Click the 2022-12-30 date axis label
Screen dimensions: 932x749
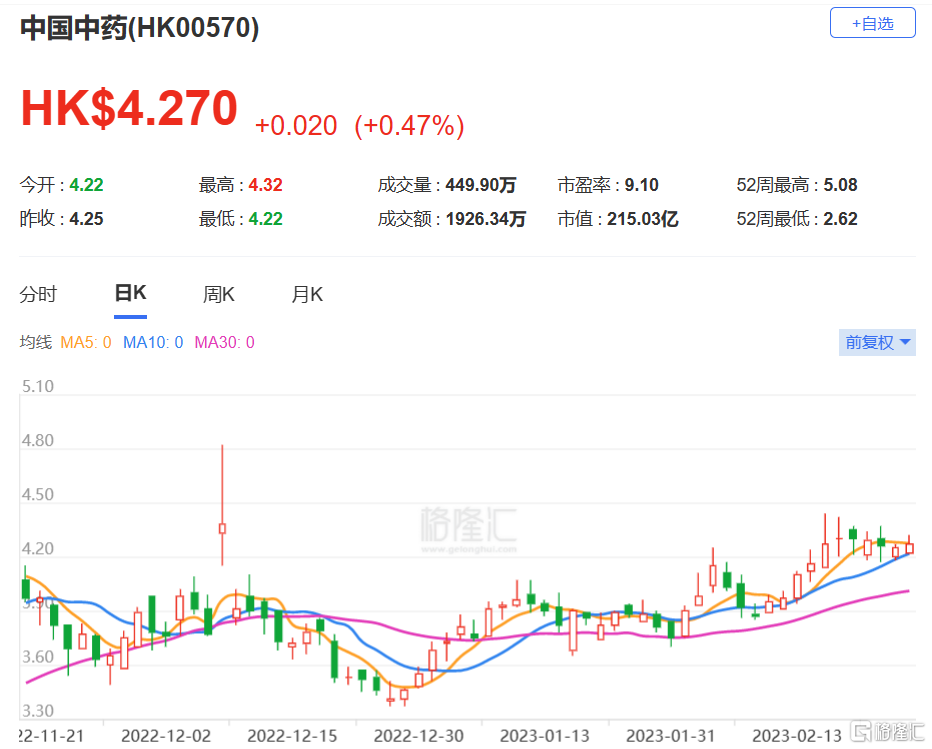(x=418, y=736)
